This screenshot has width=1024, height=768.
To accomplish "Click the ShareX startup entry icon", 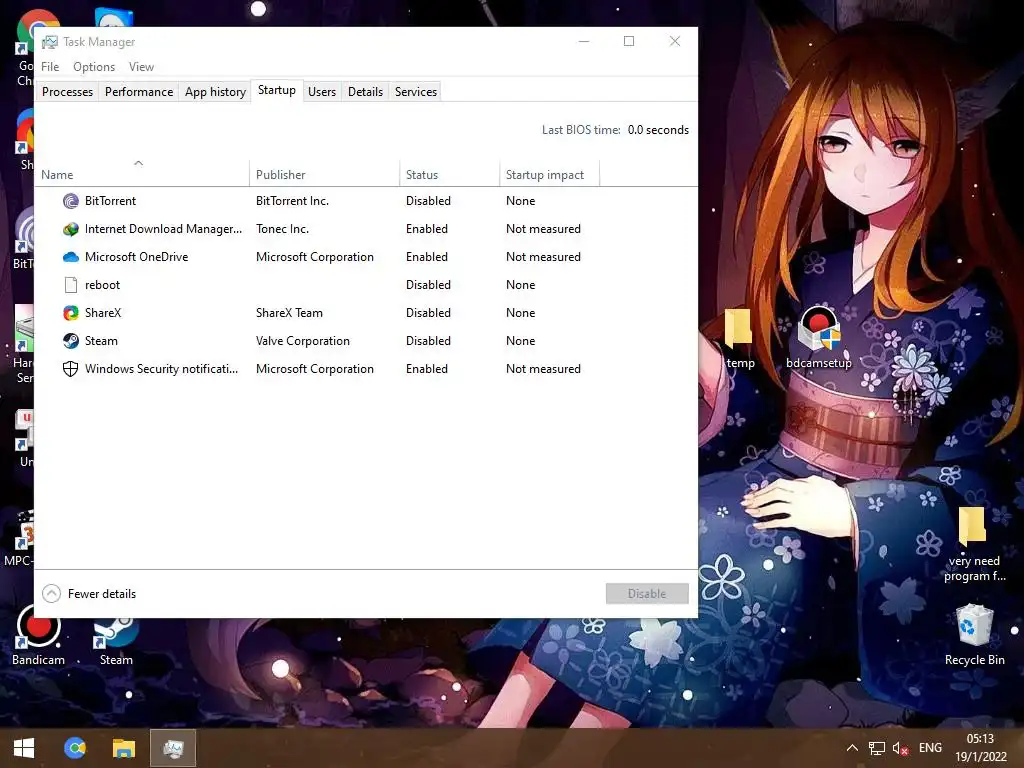I will (71, 313).
